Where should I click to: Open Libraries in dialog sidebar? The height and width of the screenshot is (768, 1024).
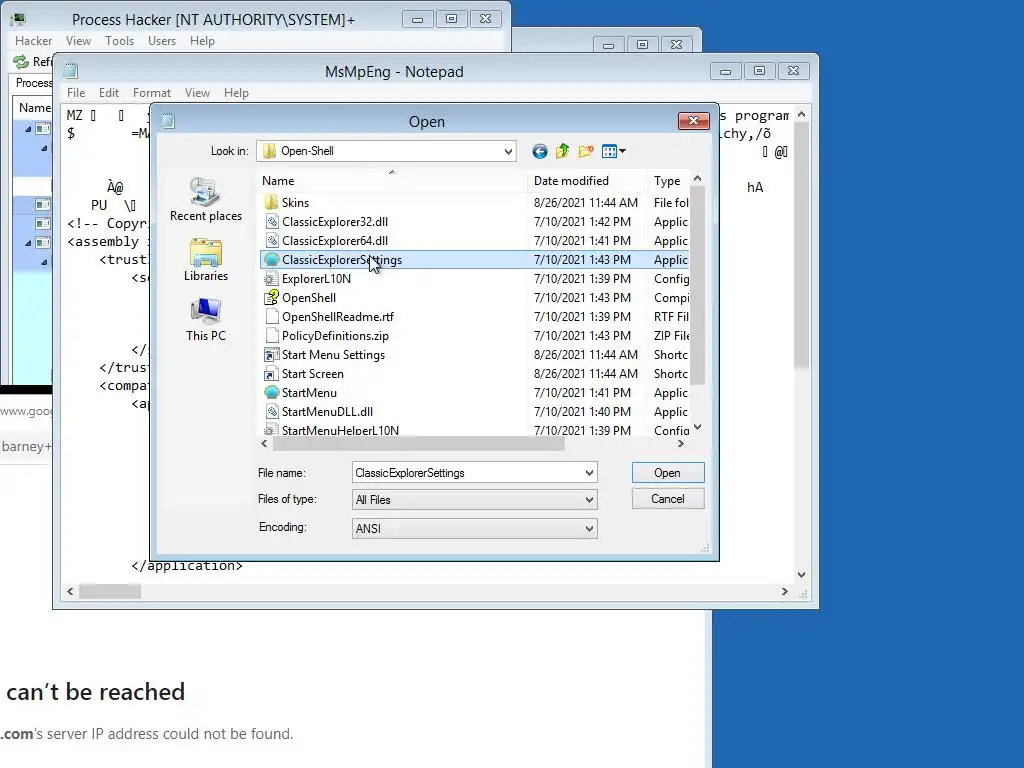coord(206,260)
